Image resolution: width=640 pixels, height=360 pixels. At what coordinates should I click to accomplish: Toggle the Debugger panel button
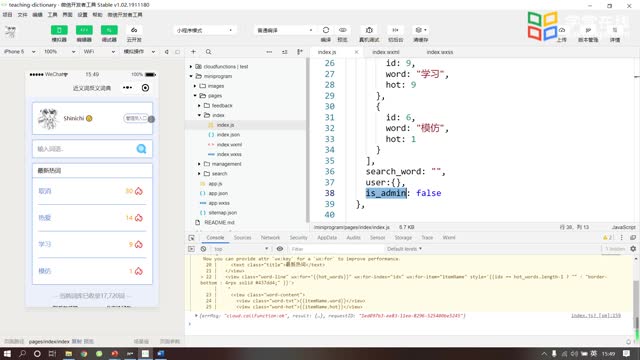(109, 30)
